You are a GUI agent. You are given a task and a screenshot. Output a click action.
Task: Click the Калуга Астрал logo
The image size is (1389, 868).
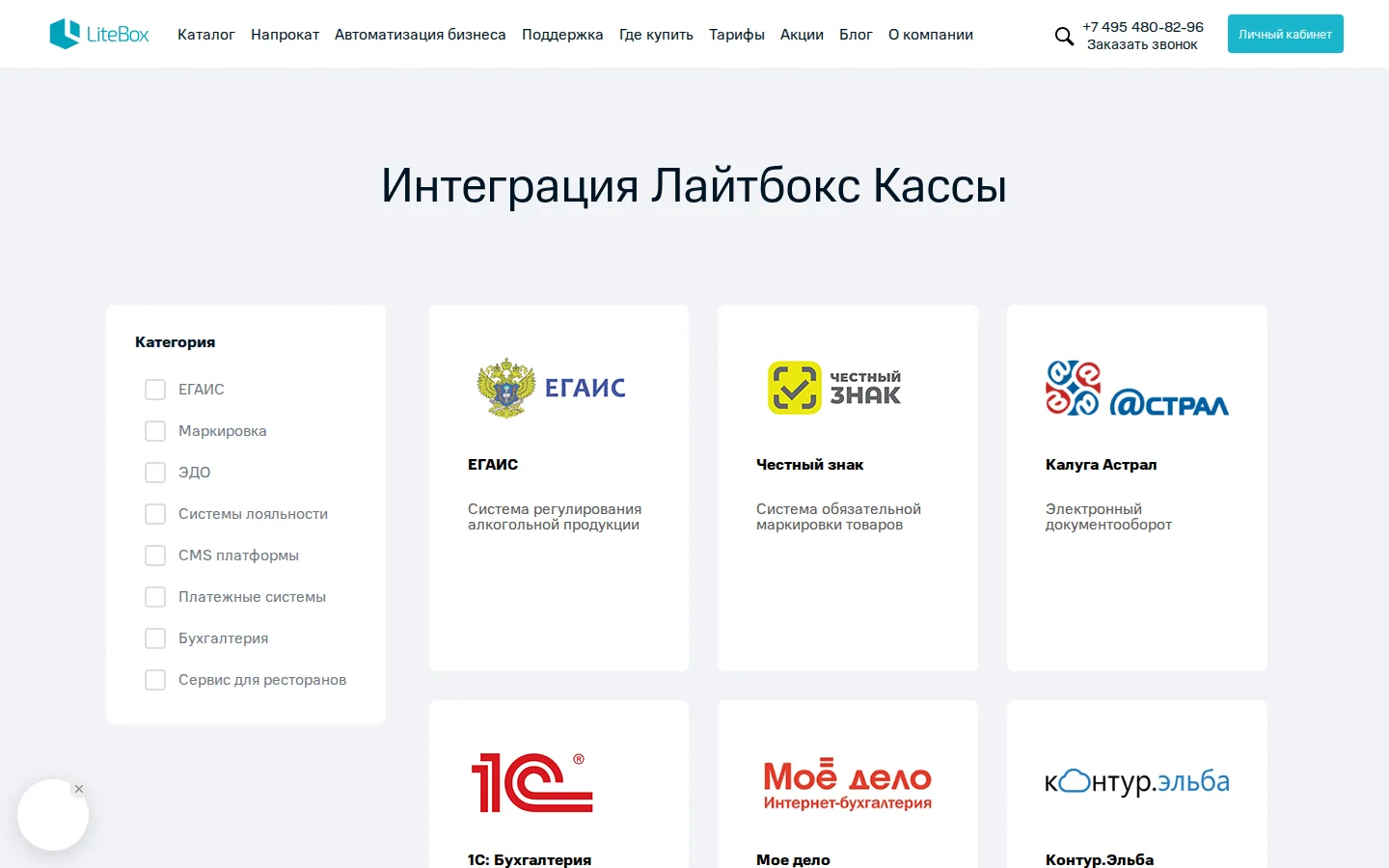1137,388
